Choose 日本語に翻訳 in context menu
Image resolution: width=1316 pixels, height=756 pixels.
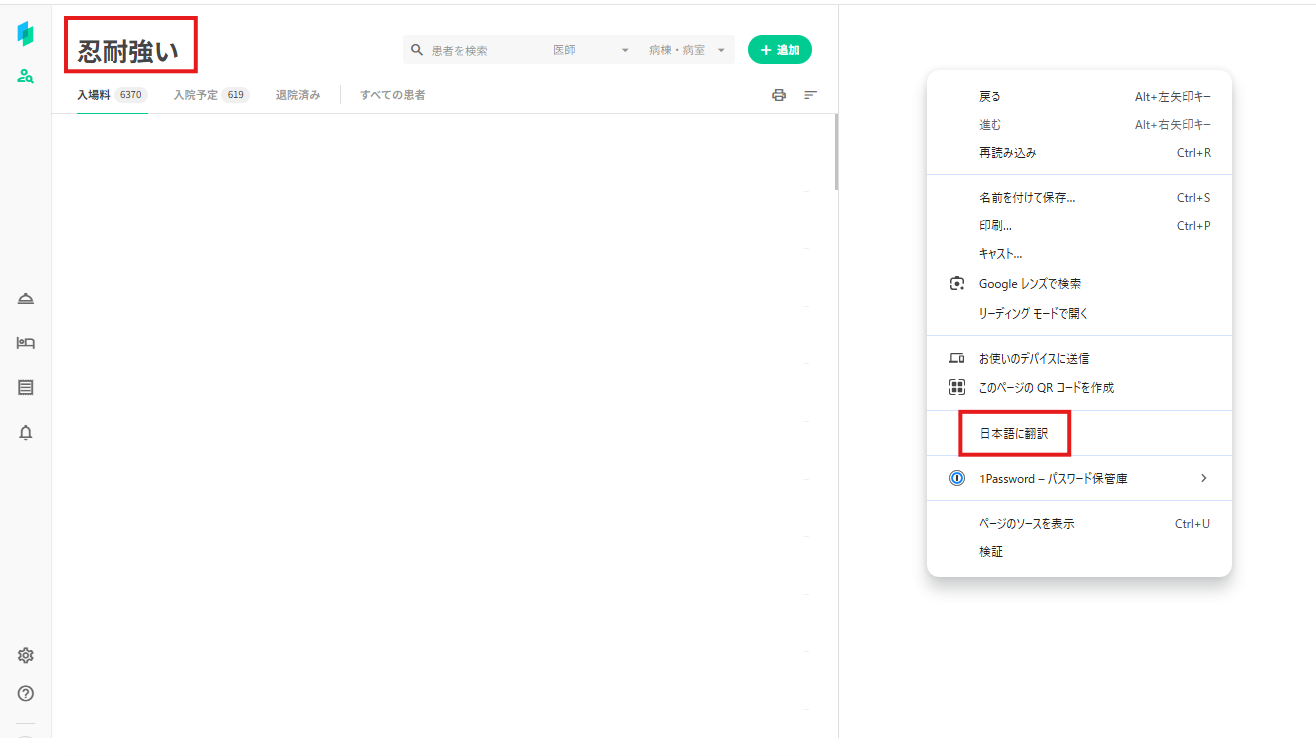pos(1079,434)
